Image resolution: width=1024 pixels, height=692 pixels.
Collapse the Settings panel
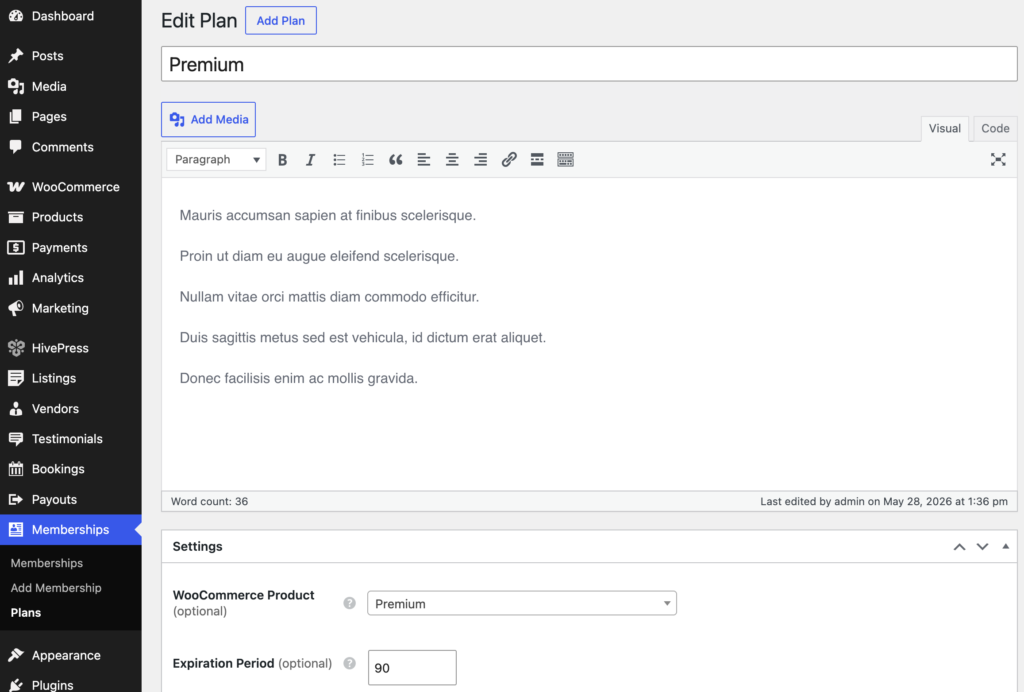1006,546
